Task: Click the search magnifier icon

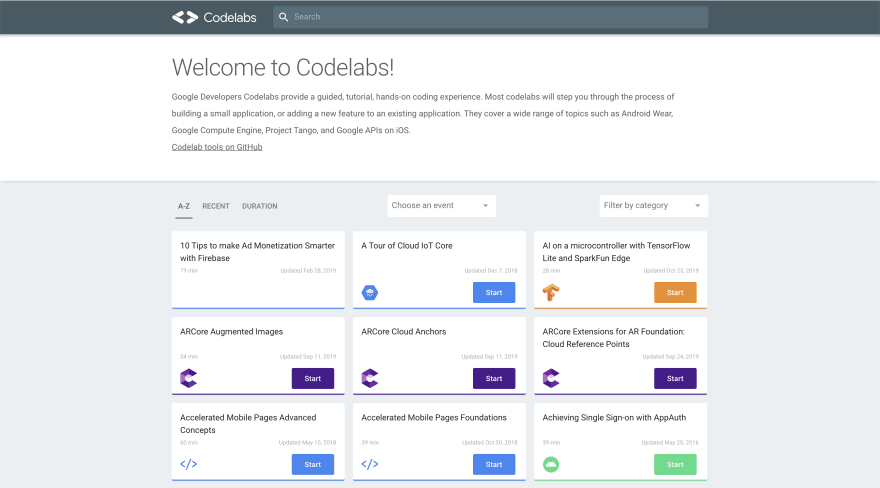Action: point(283,17)
